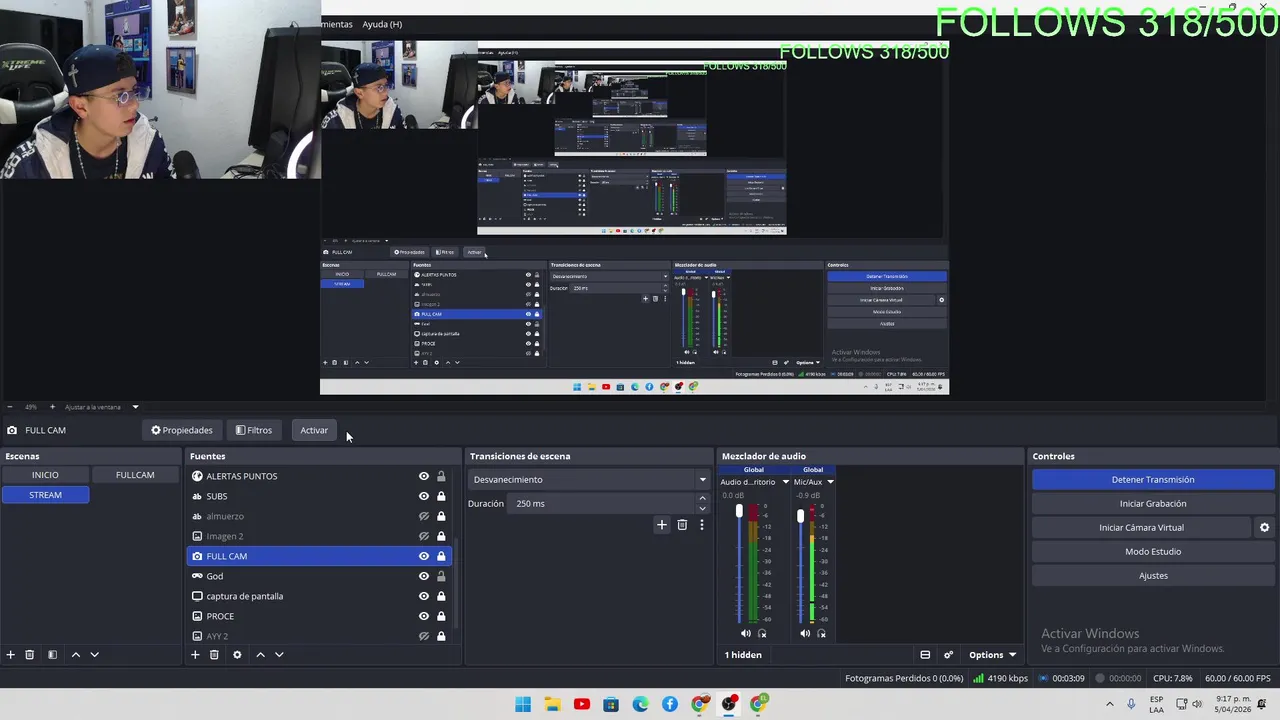Open Windows Start menu
The height and width of the screenshot is (720, 1280).
pyautogui.click(x=523, y=704)
